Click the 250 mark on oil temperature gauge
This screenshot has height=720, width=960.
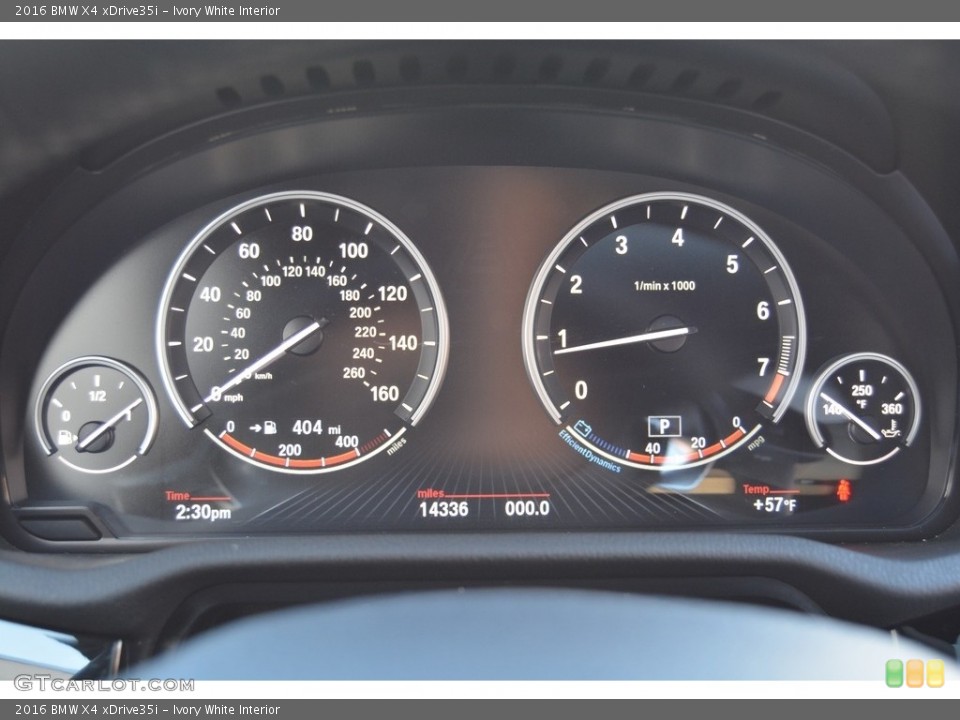click(x=861, y=390)
